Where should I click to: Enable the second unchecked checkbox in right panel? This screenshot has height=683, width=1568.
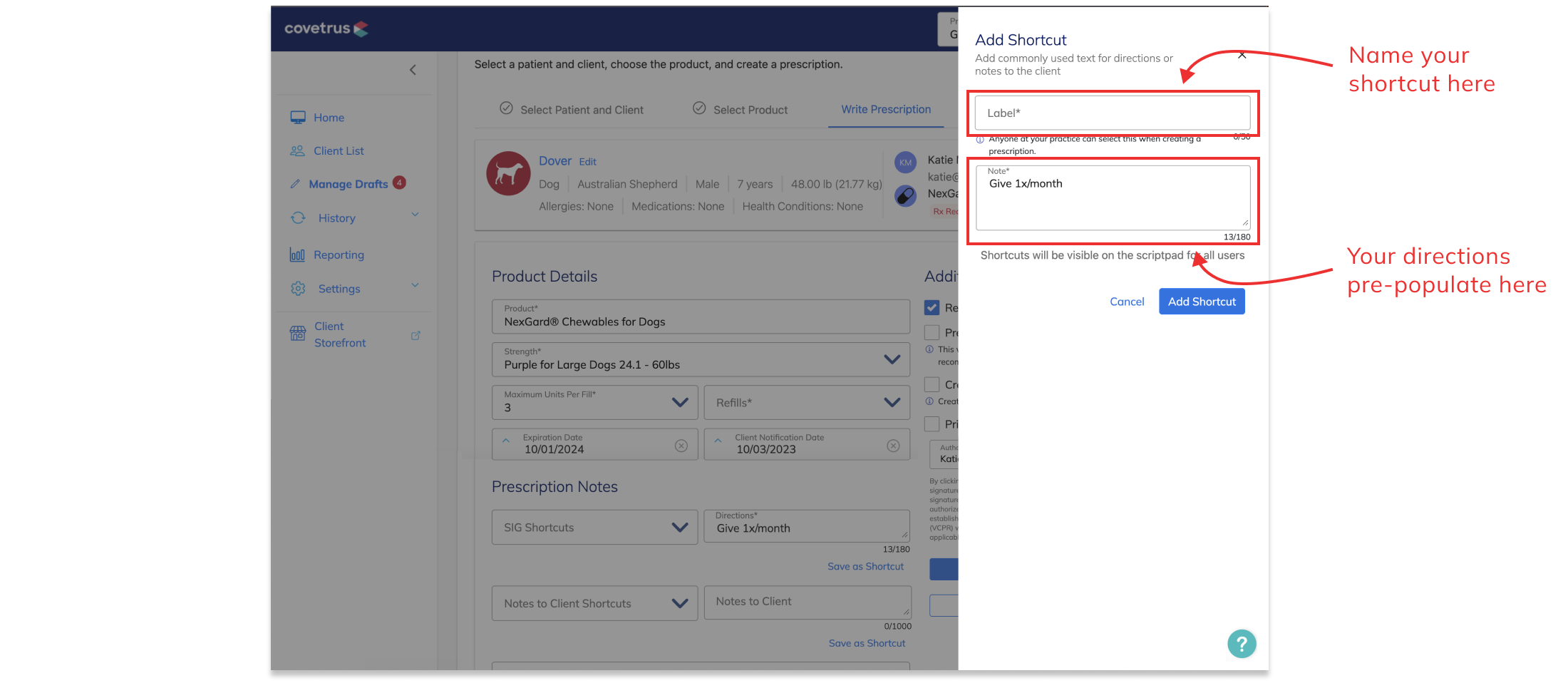click(x=932, y=384)
